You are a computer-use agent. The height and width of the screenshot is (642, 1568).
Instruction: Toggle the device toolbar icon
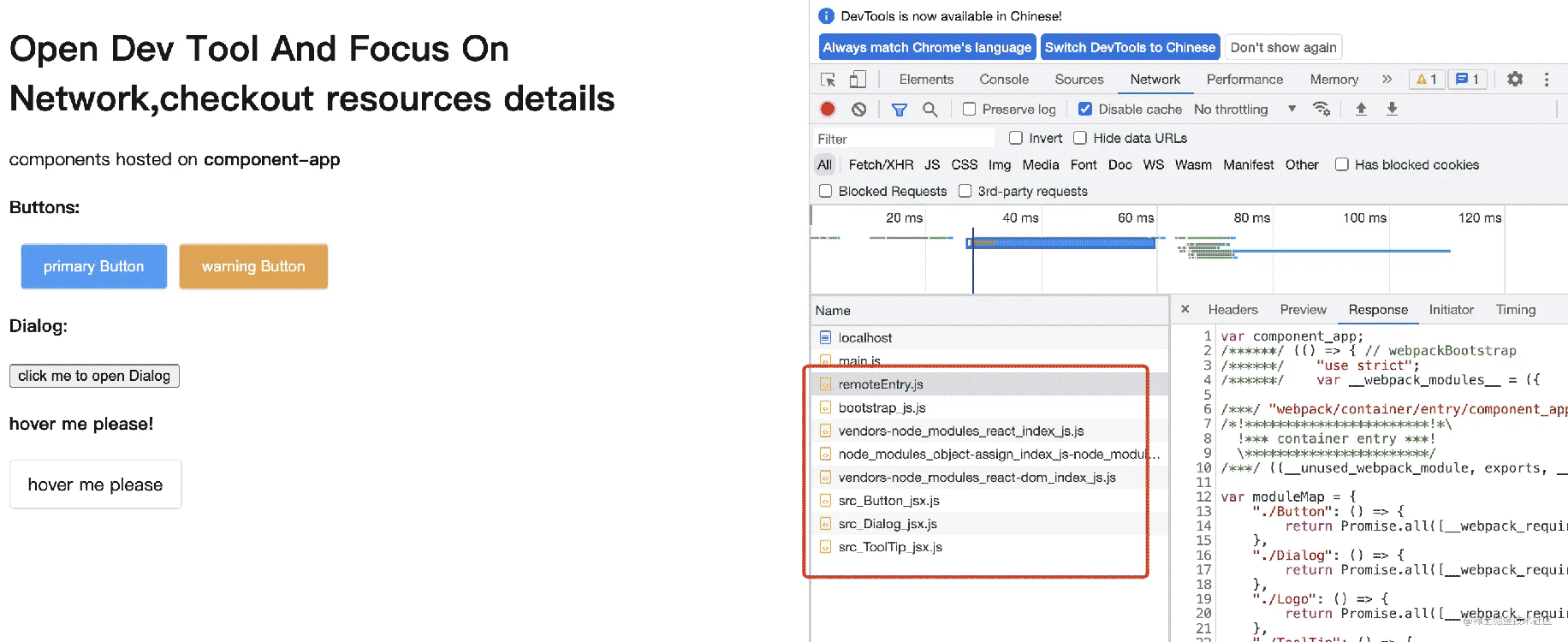pos(858,80)
